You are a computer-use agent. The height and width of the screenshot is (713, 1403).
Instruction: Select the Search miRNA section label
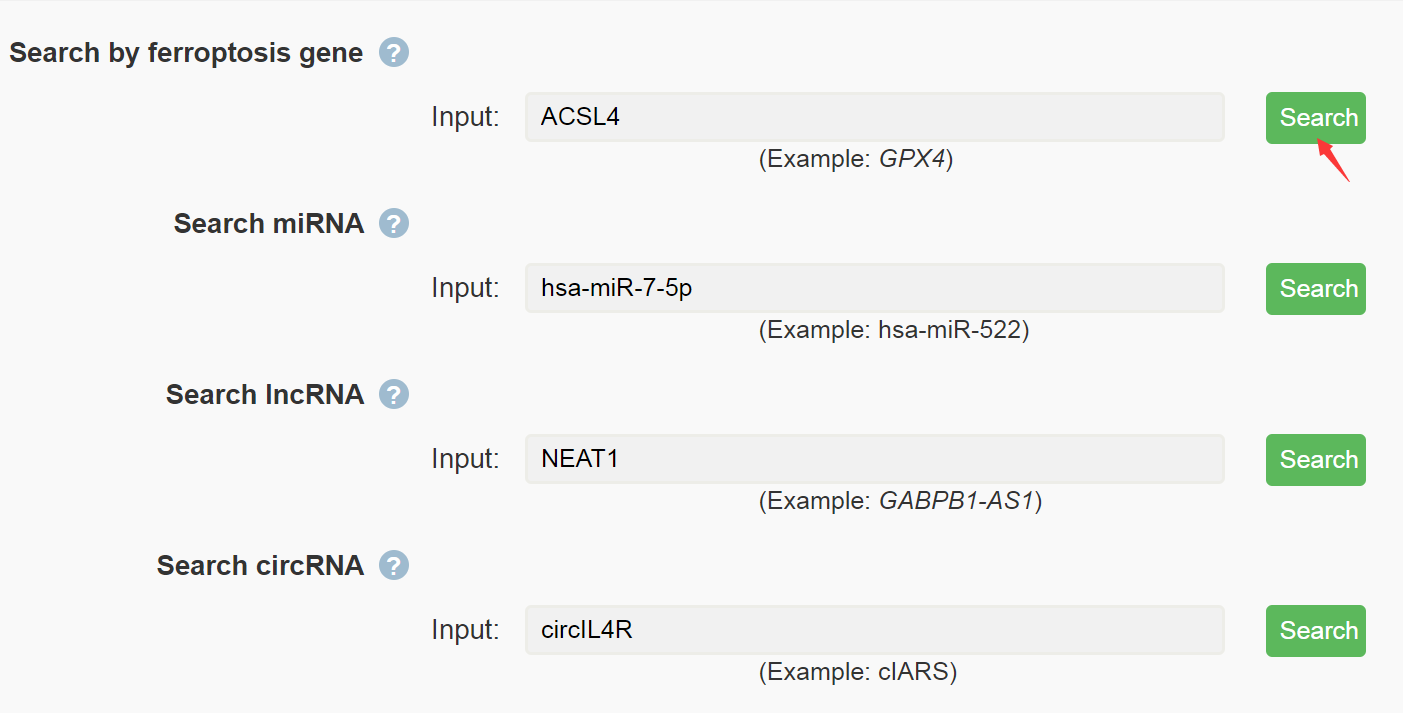[269, 223]
